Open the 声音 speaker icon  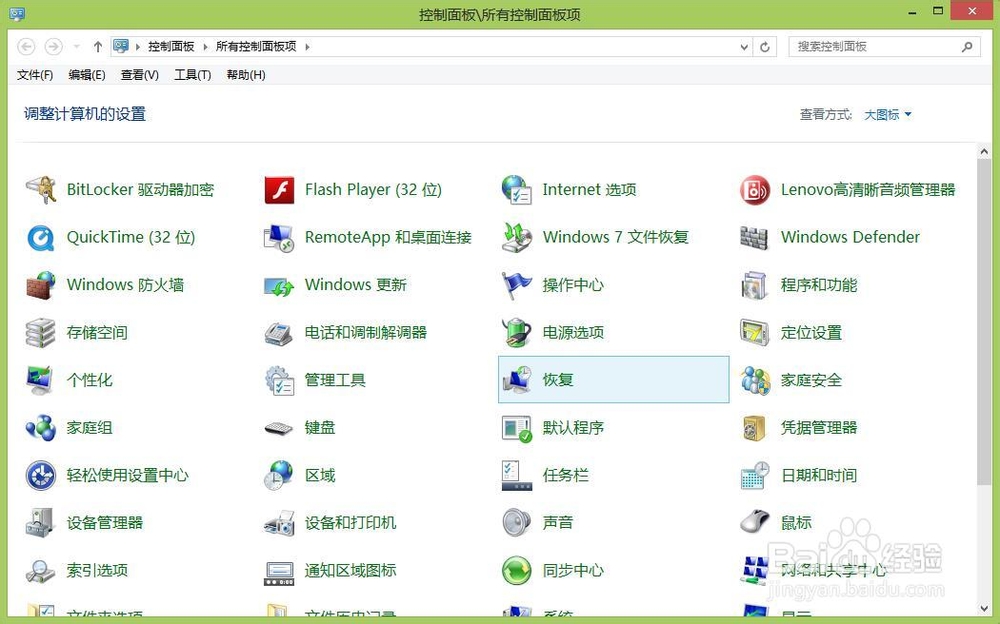tap(517, 523)
